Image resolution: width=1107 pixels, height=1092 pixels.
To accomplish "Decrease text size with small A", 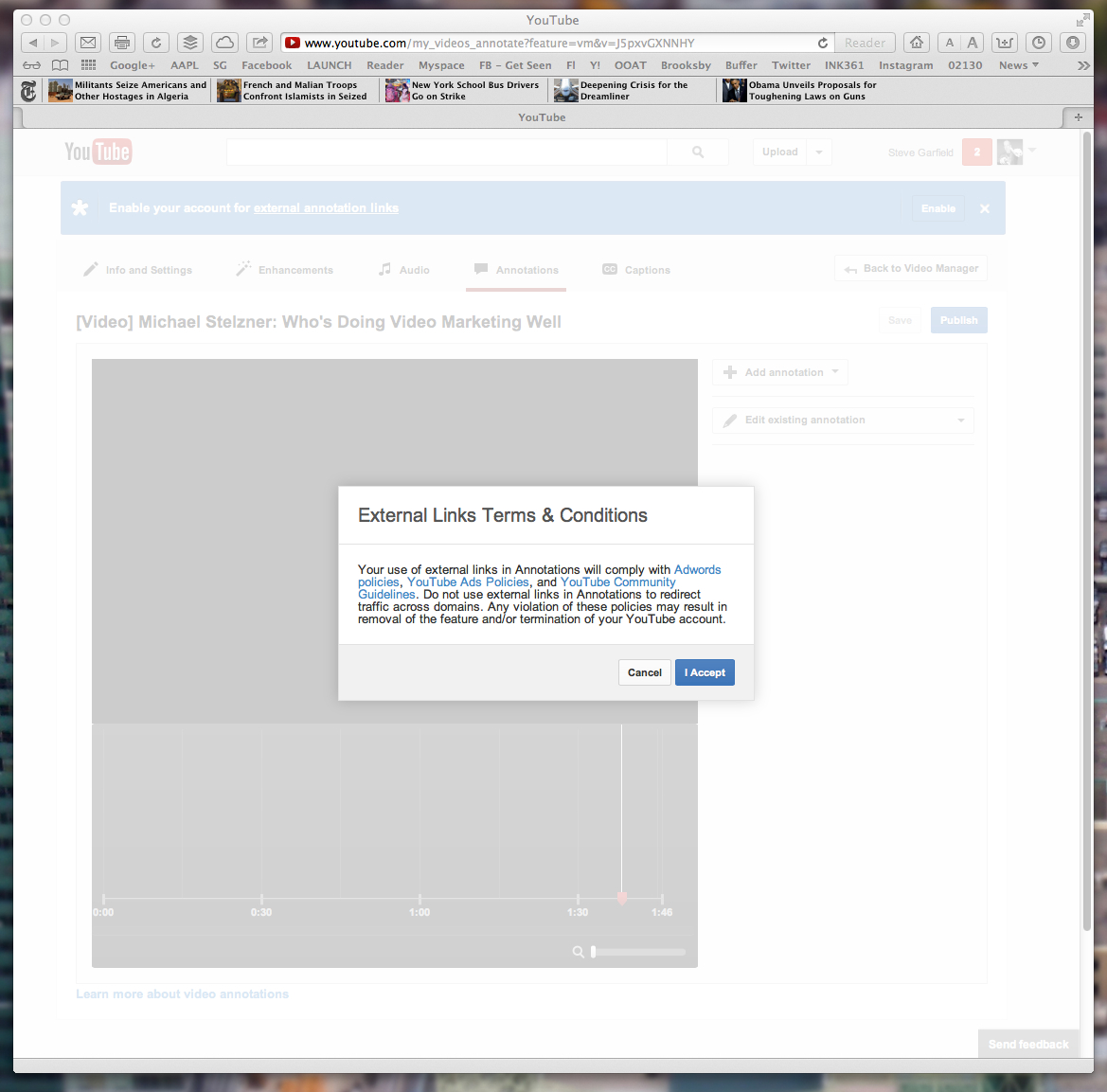I will [950, 43].
